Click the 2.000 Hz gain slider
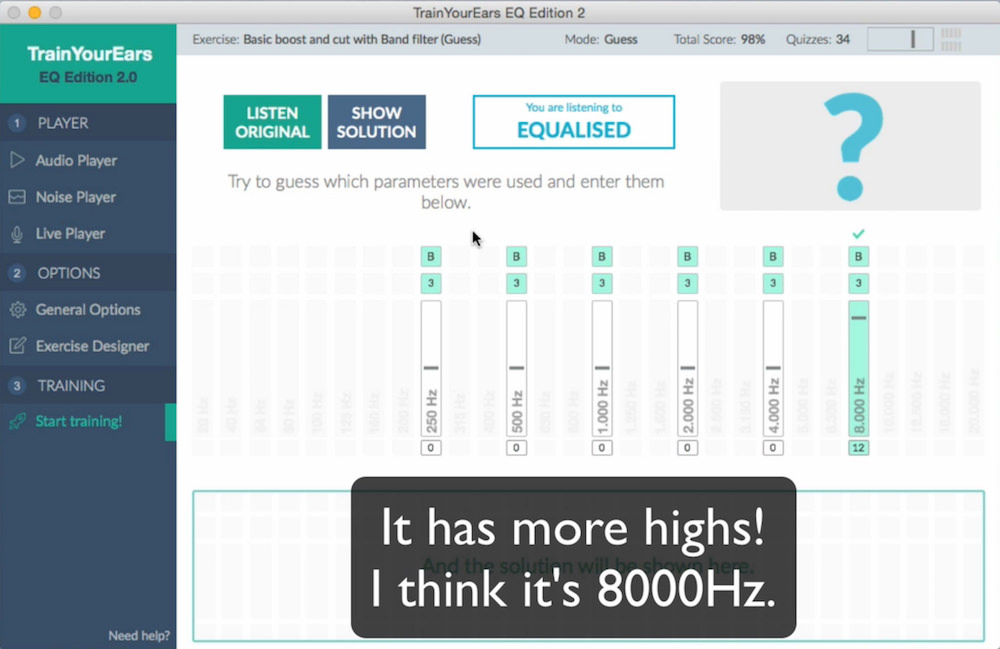The height and width of the screenshot is (649, 1000). (x=687, y=368)
